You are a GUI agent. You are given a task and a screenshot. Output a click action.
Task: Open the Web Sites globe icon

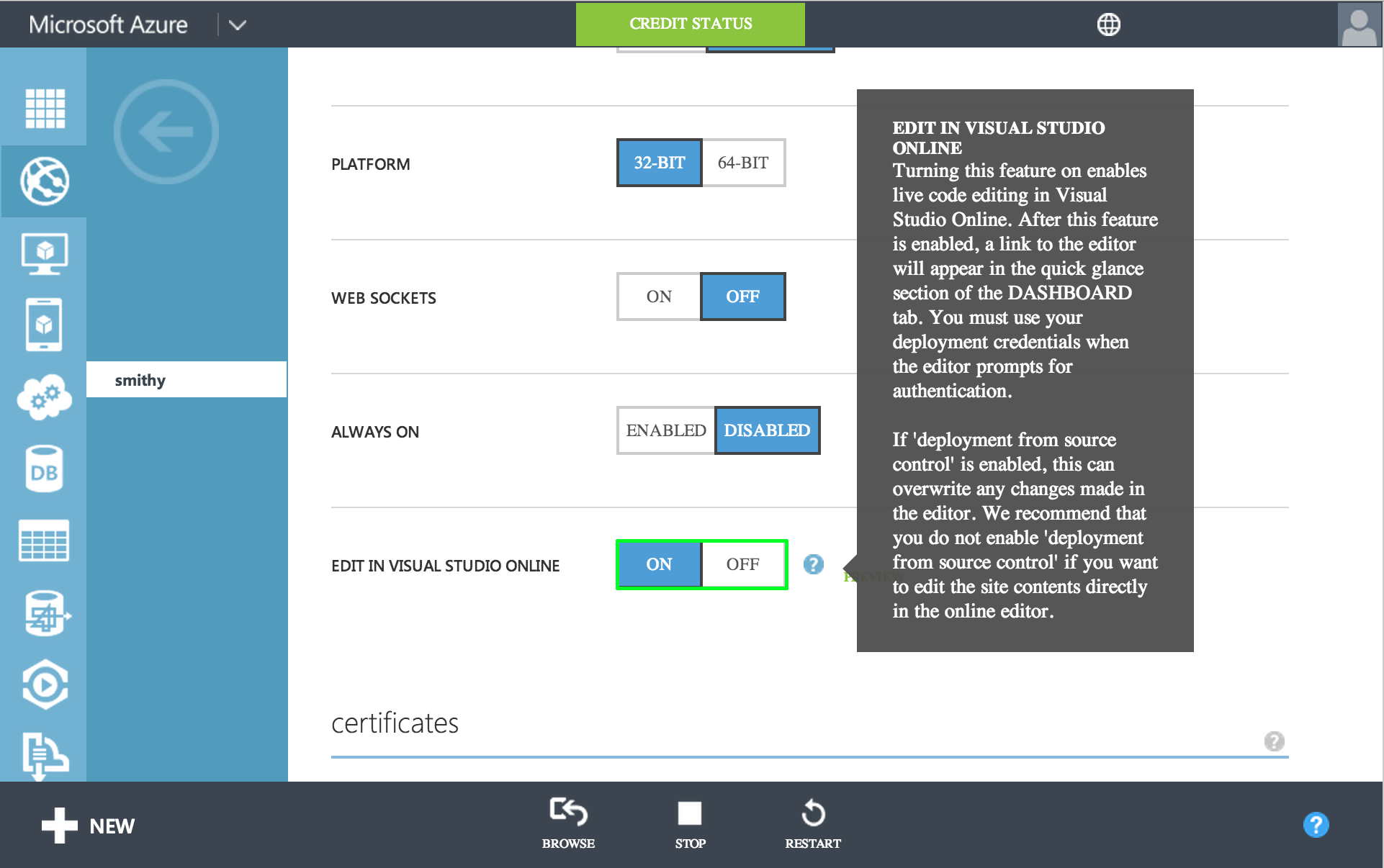coord(45,181)
